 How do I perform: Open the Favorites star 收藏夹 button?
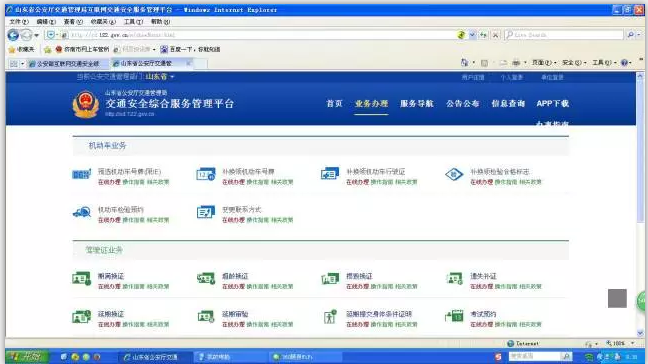point(22,50)
